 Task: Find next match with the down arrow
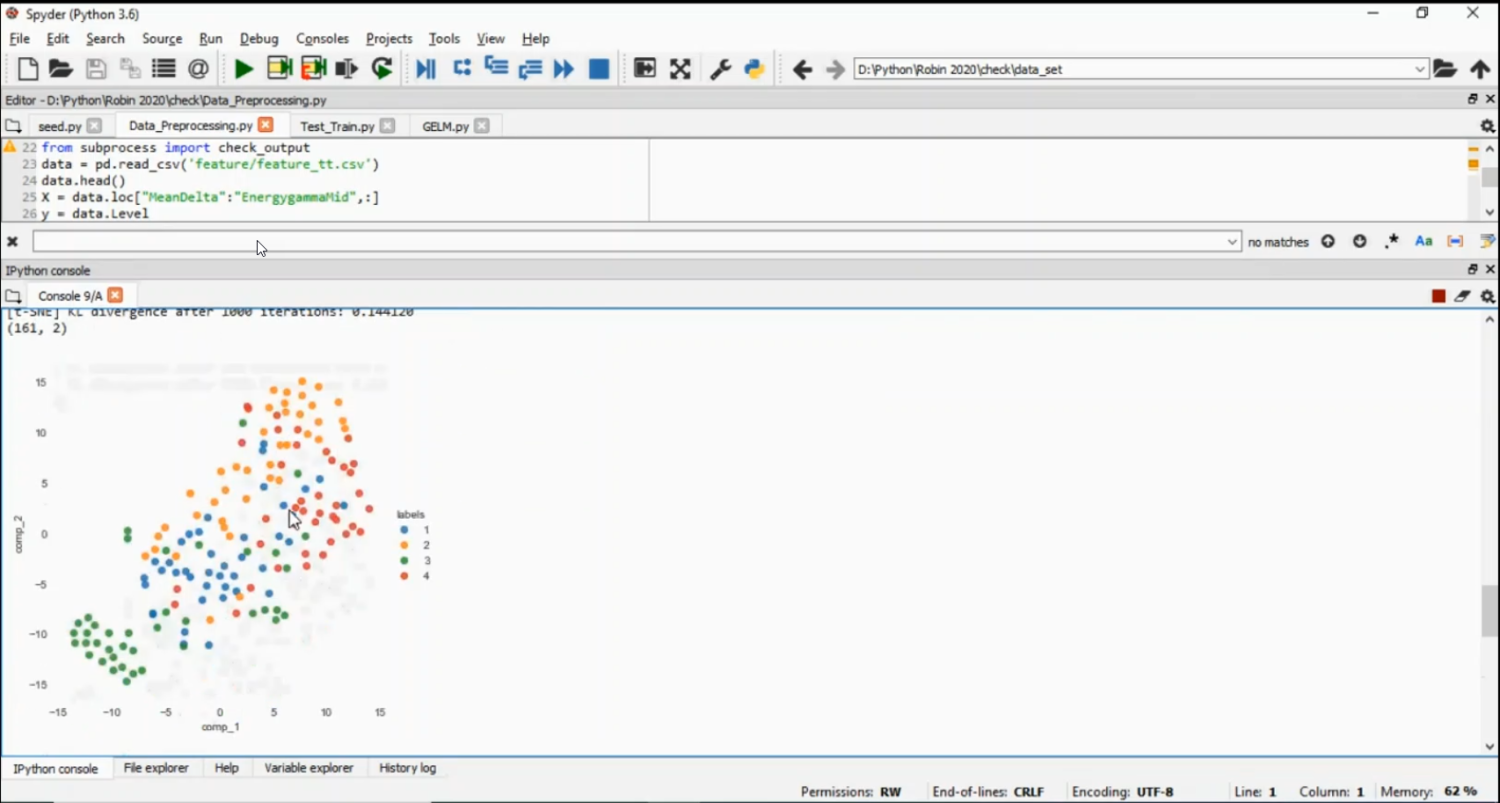coord(1359,242)
